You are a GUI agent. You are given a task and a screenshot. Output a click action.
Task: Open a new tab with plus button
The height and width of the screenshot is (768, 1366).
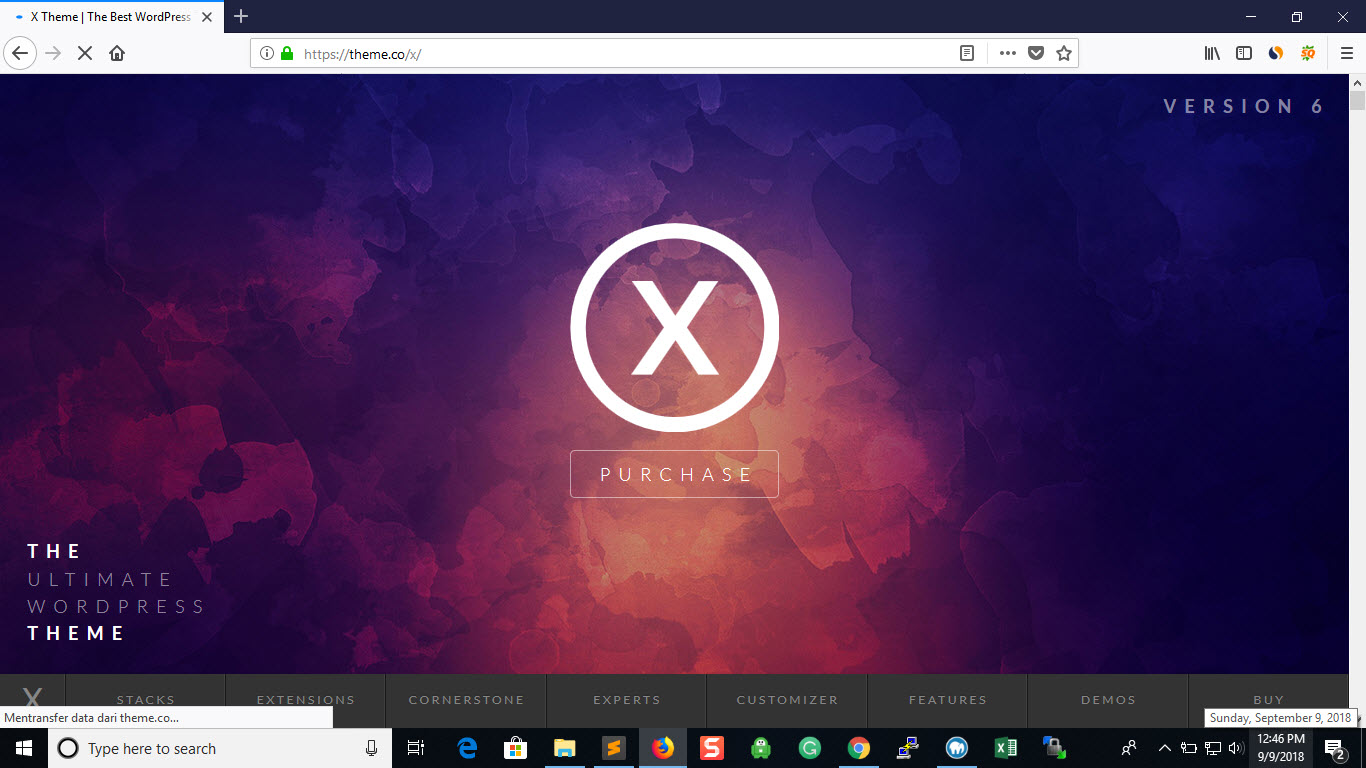tap(241, 16)
